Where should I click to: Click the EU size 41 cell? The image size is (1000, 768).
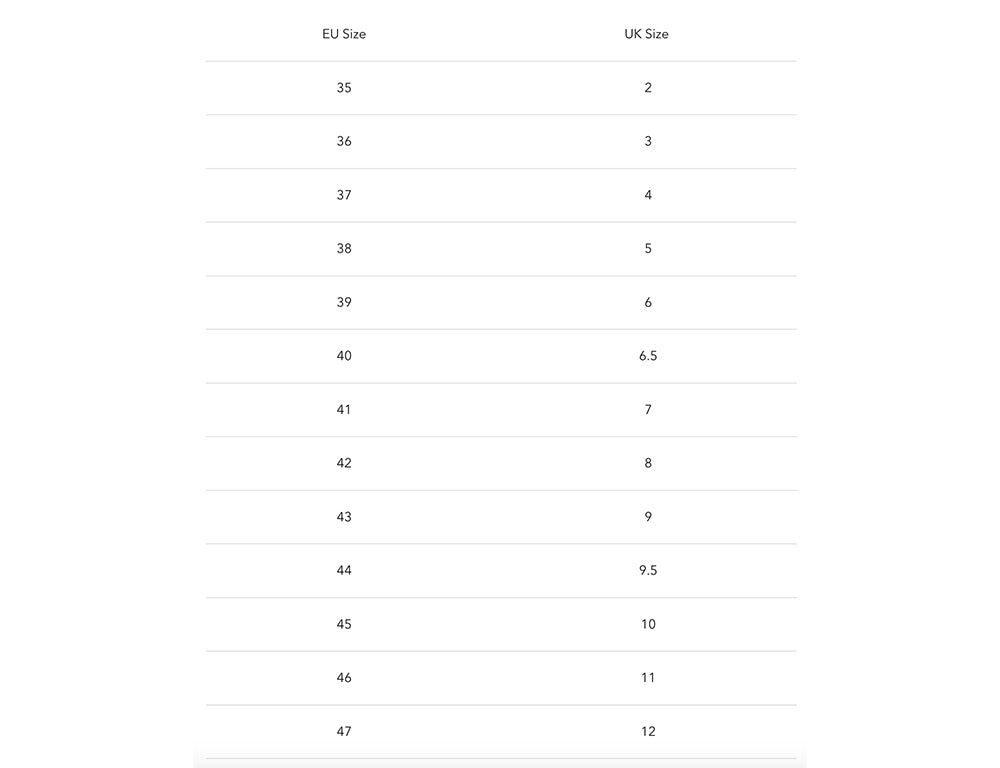(344, 409)
